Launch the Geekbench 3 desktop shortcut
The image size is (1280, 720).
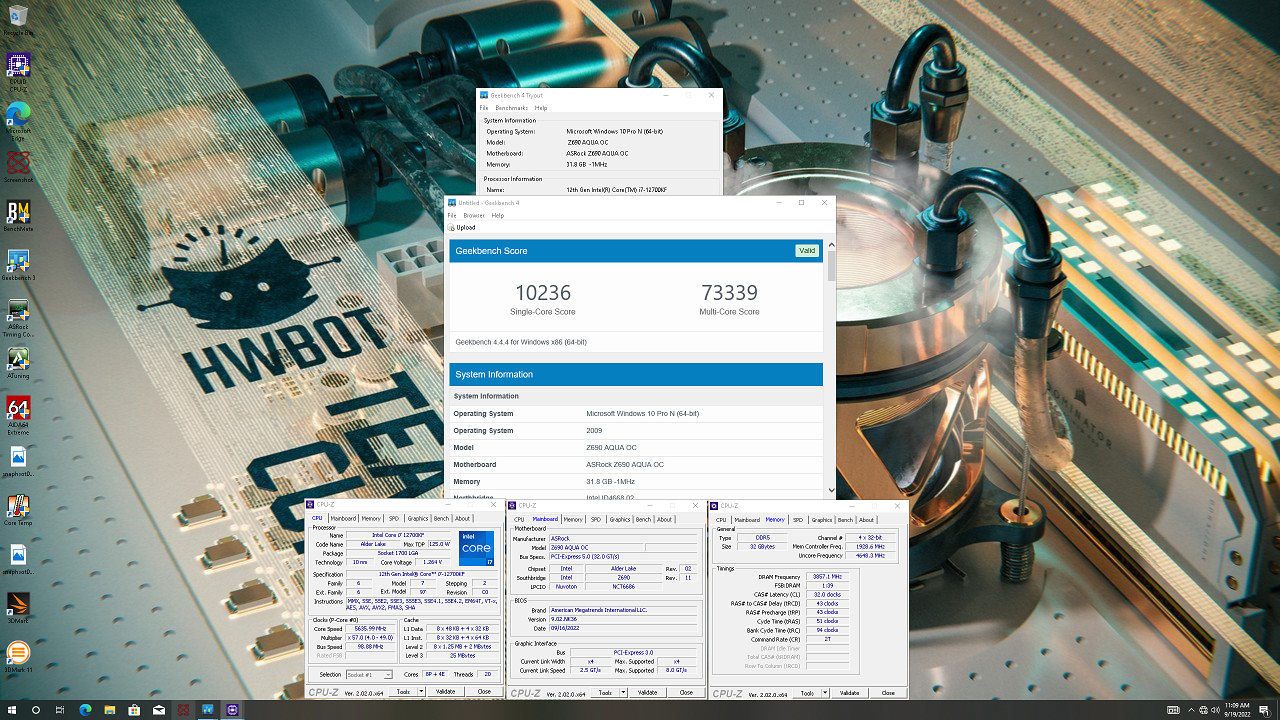18,265
